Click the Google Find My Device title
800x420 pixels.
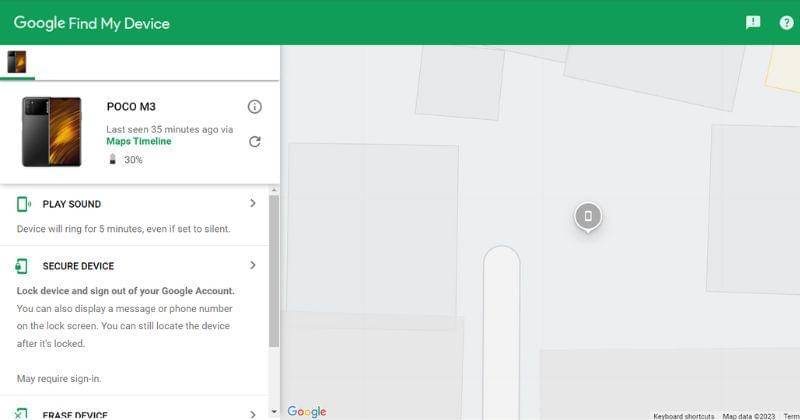(91, 23)
